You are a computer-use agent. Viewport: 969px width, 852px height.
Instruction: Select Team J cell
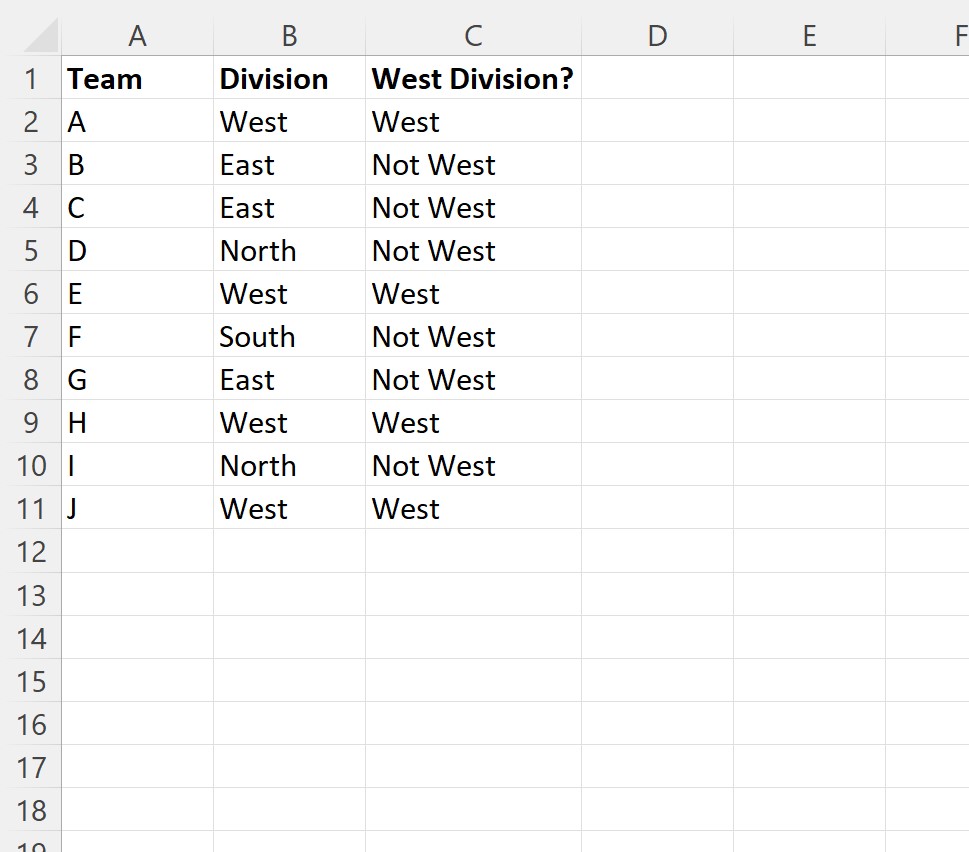(x=137, y=508)
